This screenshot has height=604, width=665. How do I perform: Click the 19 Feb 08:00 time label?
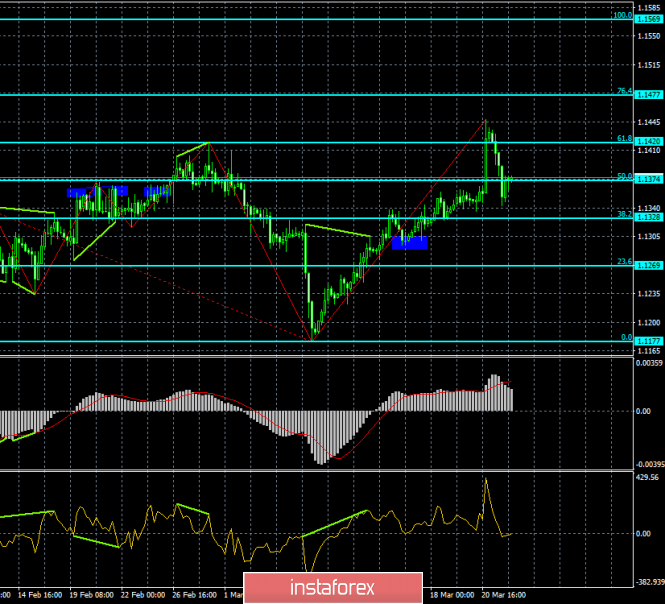91,595
